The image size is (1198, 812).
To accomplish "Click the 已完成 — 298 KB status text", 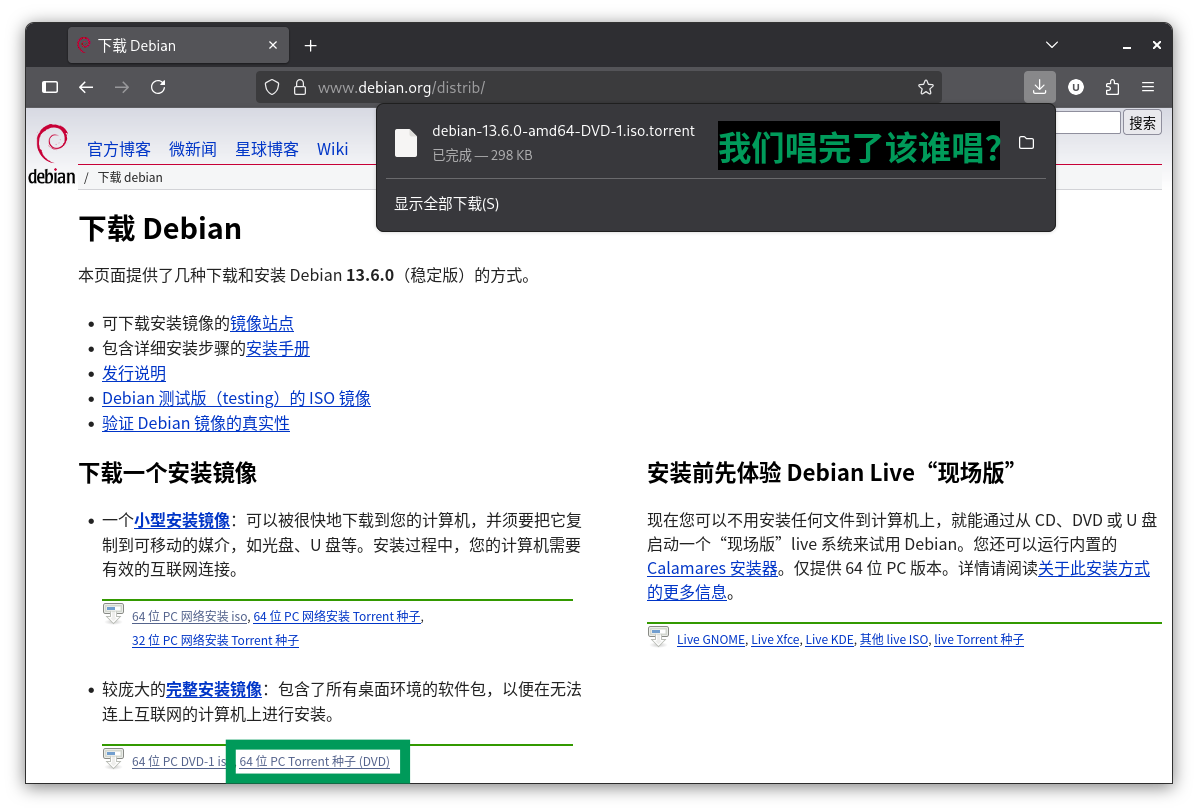I will [482, 155].
